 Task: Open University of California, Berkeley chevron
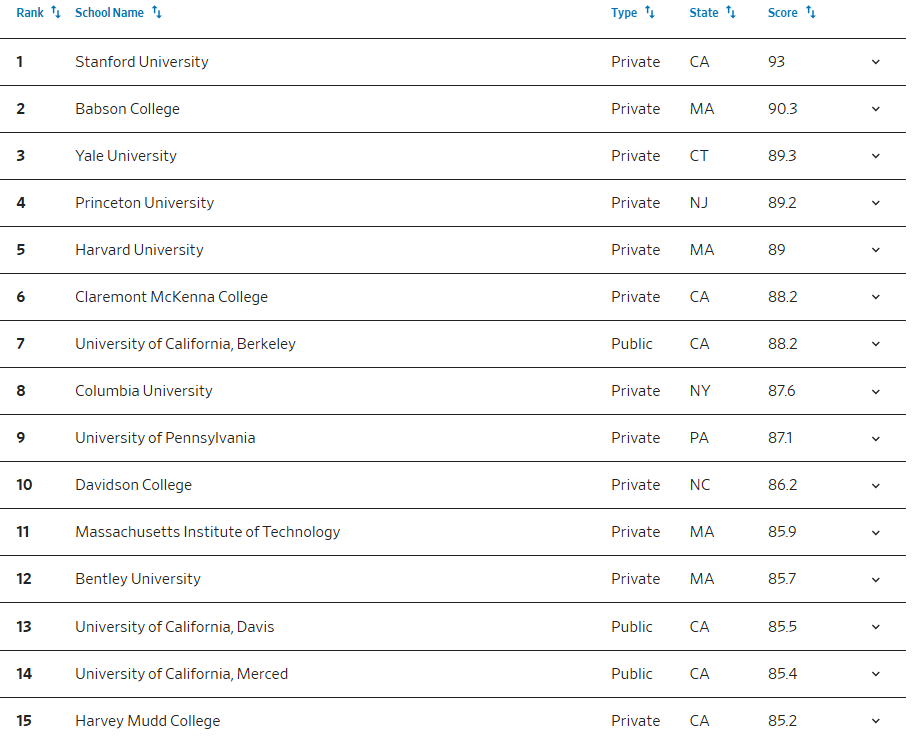coord(876,344)
